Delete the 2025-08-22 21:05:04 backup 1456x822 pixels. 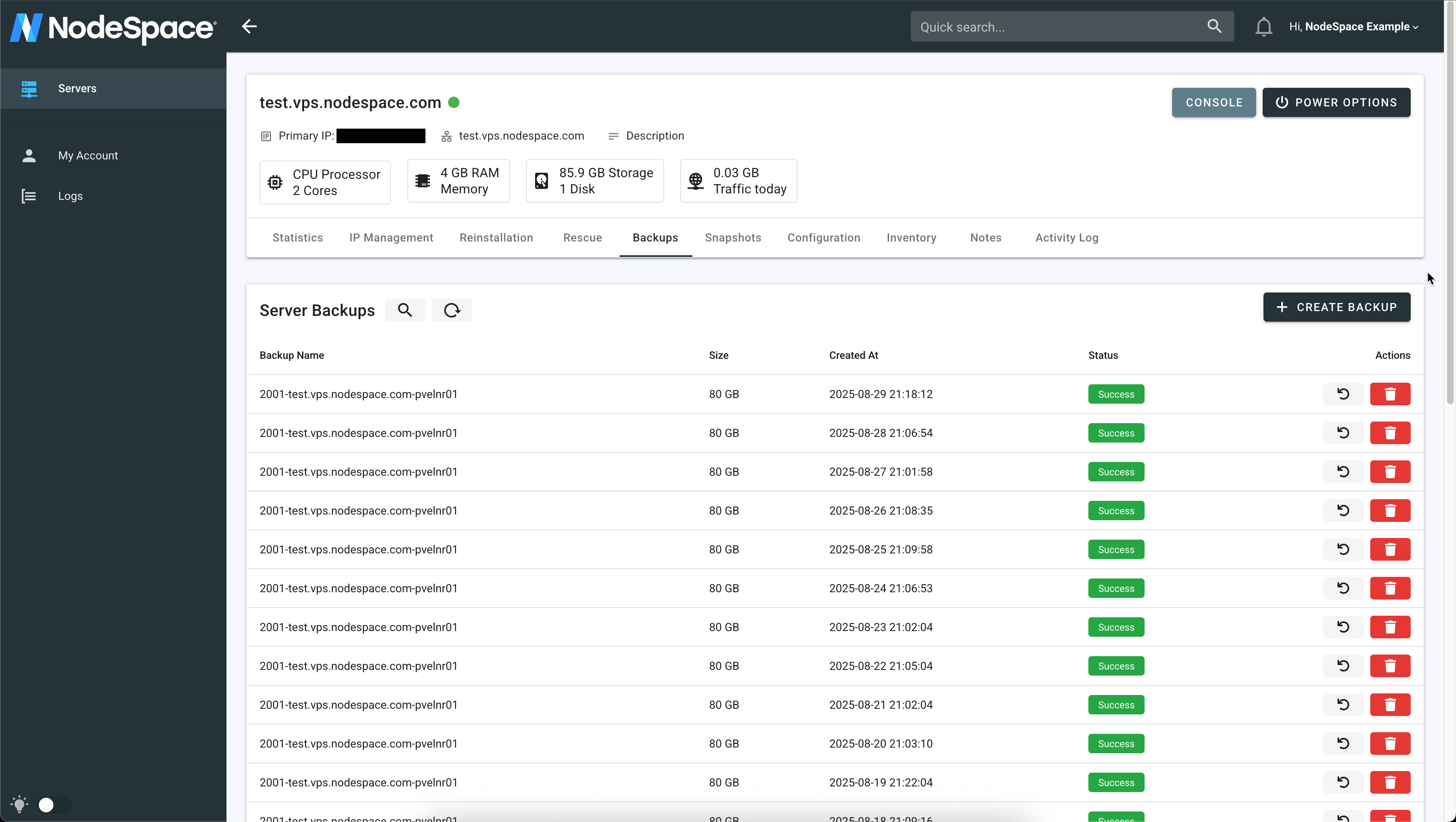(x=1390, y=666)
